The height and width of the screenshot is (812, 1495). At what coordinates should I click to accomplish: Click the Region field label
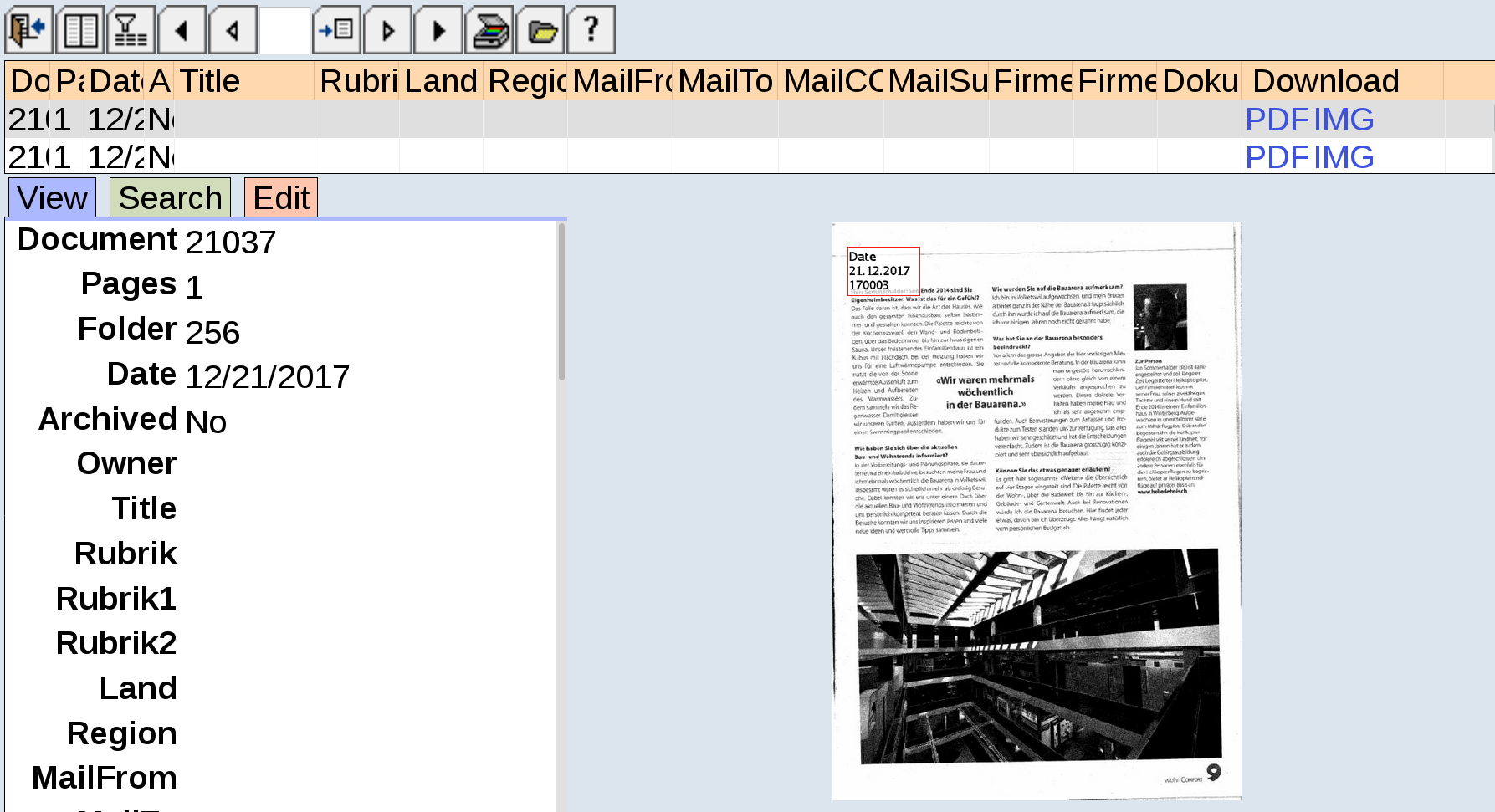point(122,733)
